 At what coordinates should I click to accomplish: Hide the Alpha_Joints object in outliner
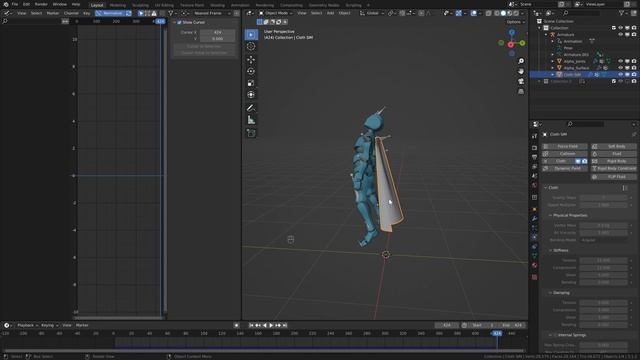point(620,61)
